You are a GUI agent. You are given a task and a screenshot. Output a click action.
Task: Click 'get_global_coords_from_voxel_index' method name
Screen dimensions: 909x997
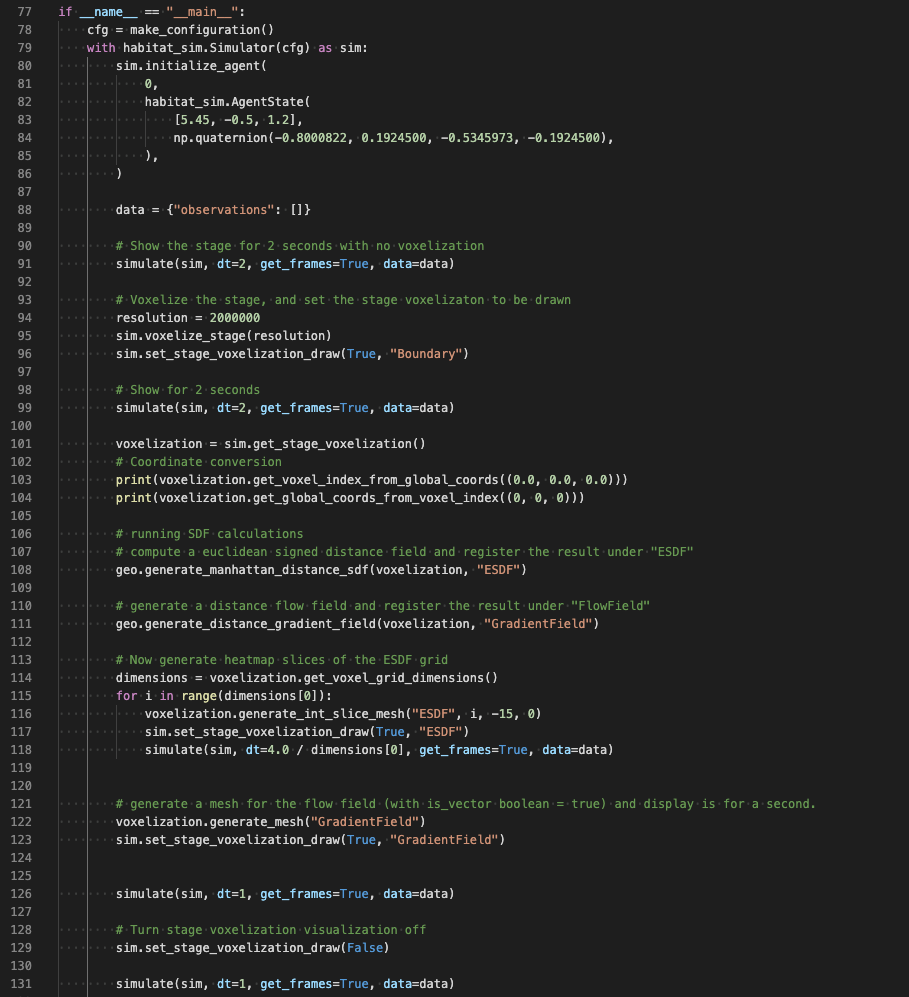(x=376, y=498)
